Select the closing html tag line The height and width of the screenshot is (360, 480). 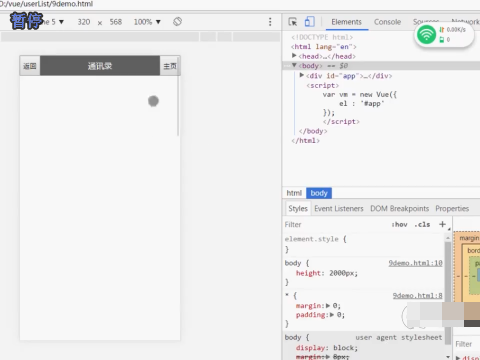tap(305, 141)
